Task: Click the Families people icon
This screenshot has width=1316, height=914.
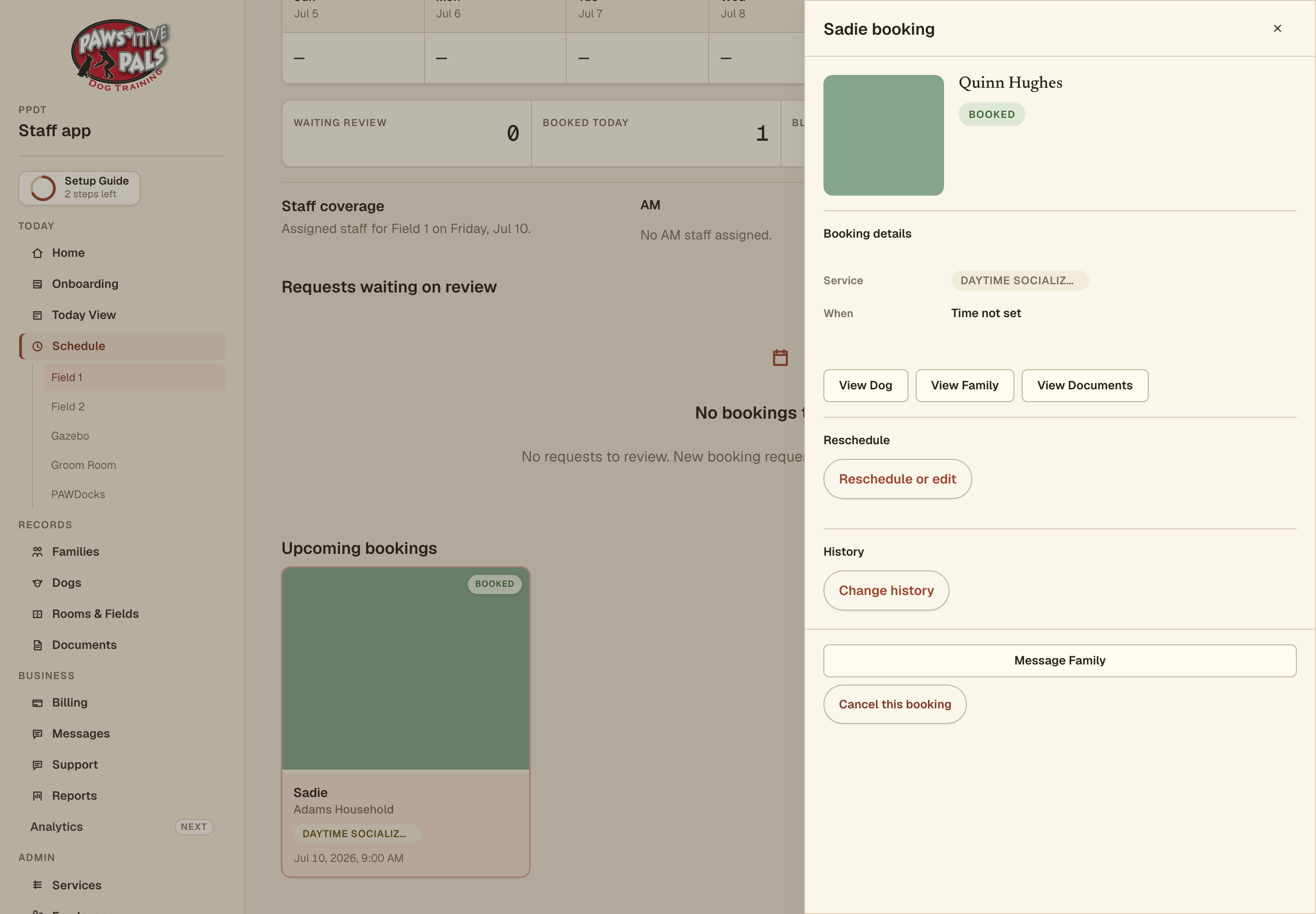Action: 37,552
